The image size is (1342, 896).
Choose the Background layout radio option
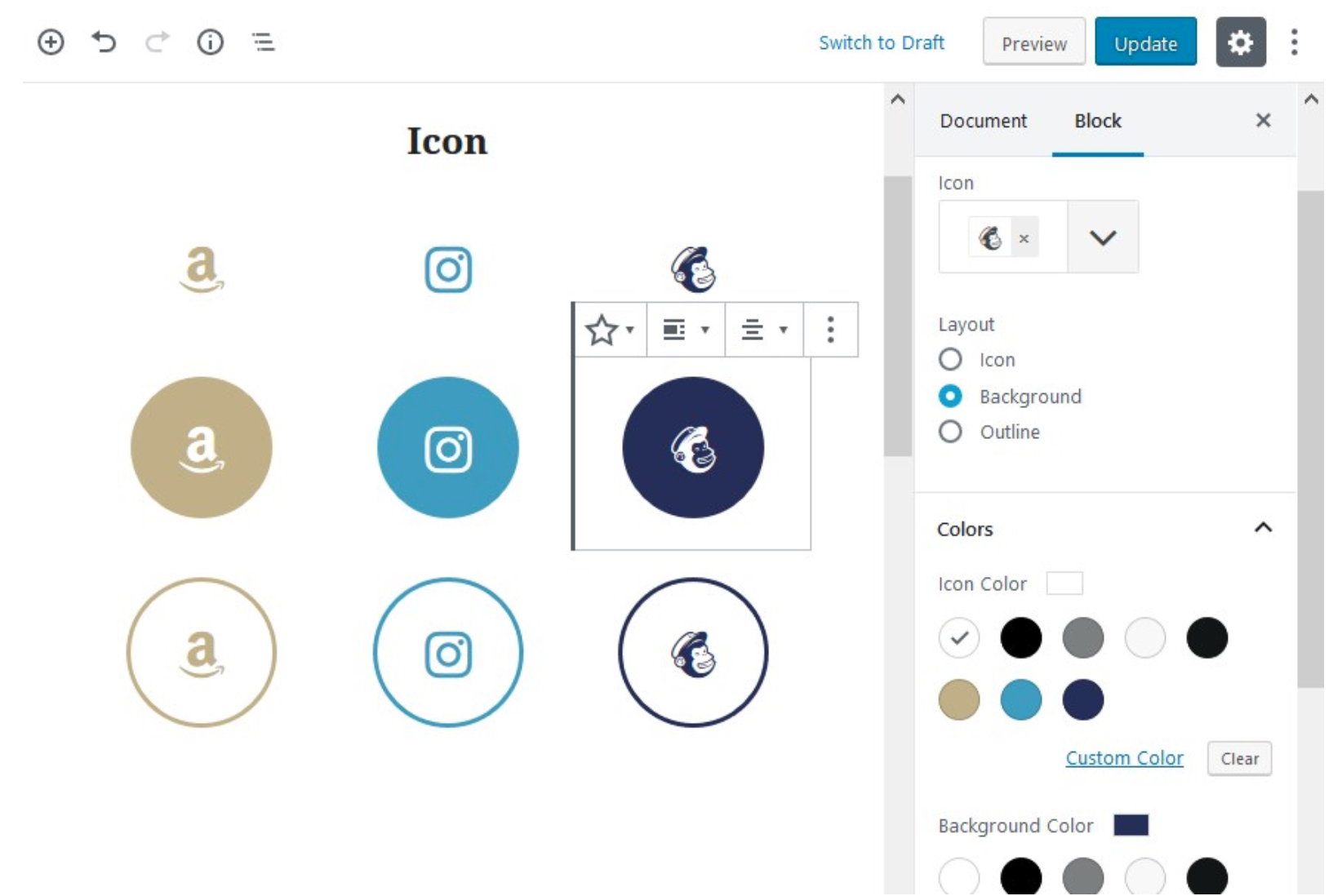(950, 396)
